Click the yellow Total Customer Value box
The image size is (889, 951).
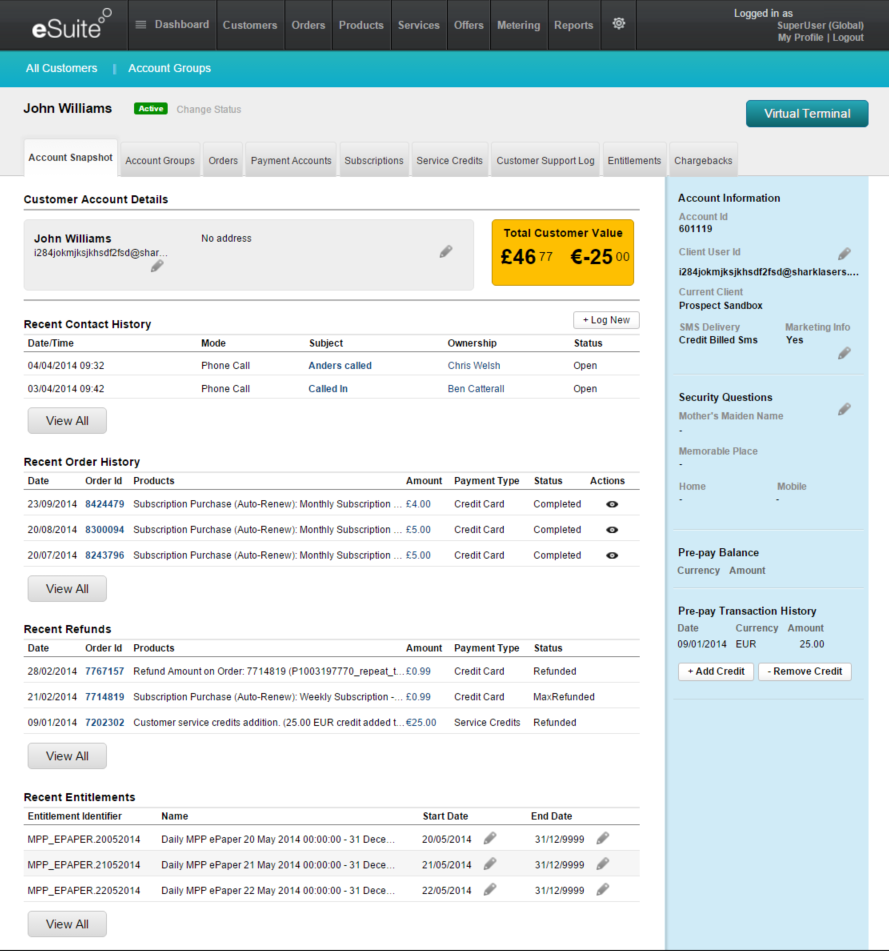point(563,252)
